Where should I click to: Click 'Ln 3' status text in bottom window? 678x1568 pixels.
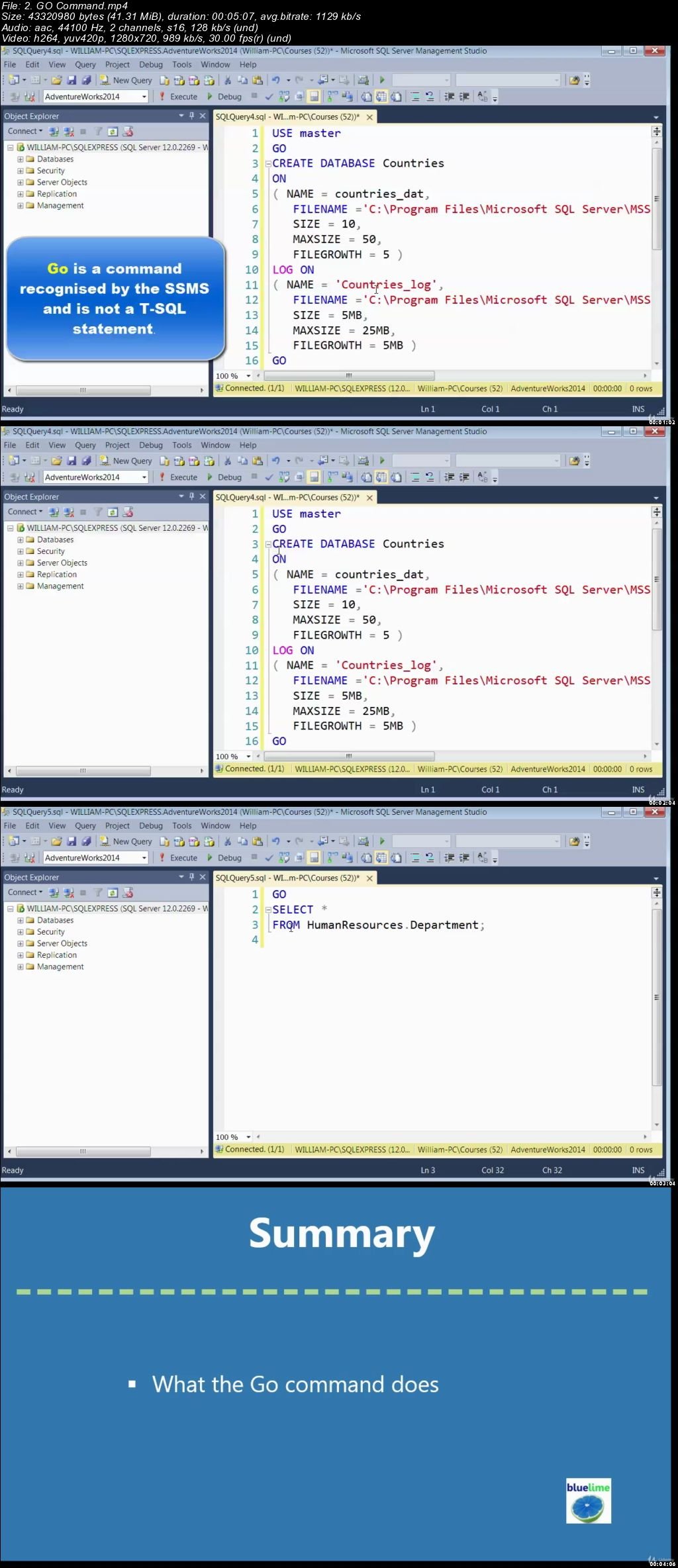click(428, 1170)
